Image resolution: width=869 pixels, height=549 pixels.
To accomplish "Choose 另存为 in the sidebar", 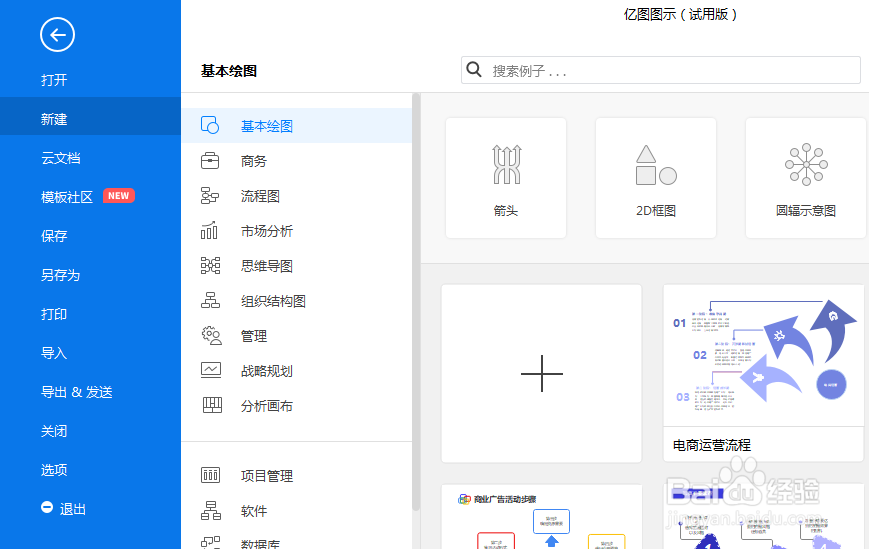I will tap(60, 275).
